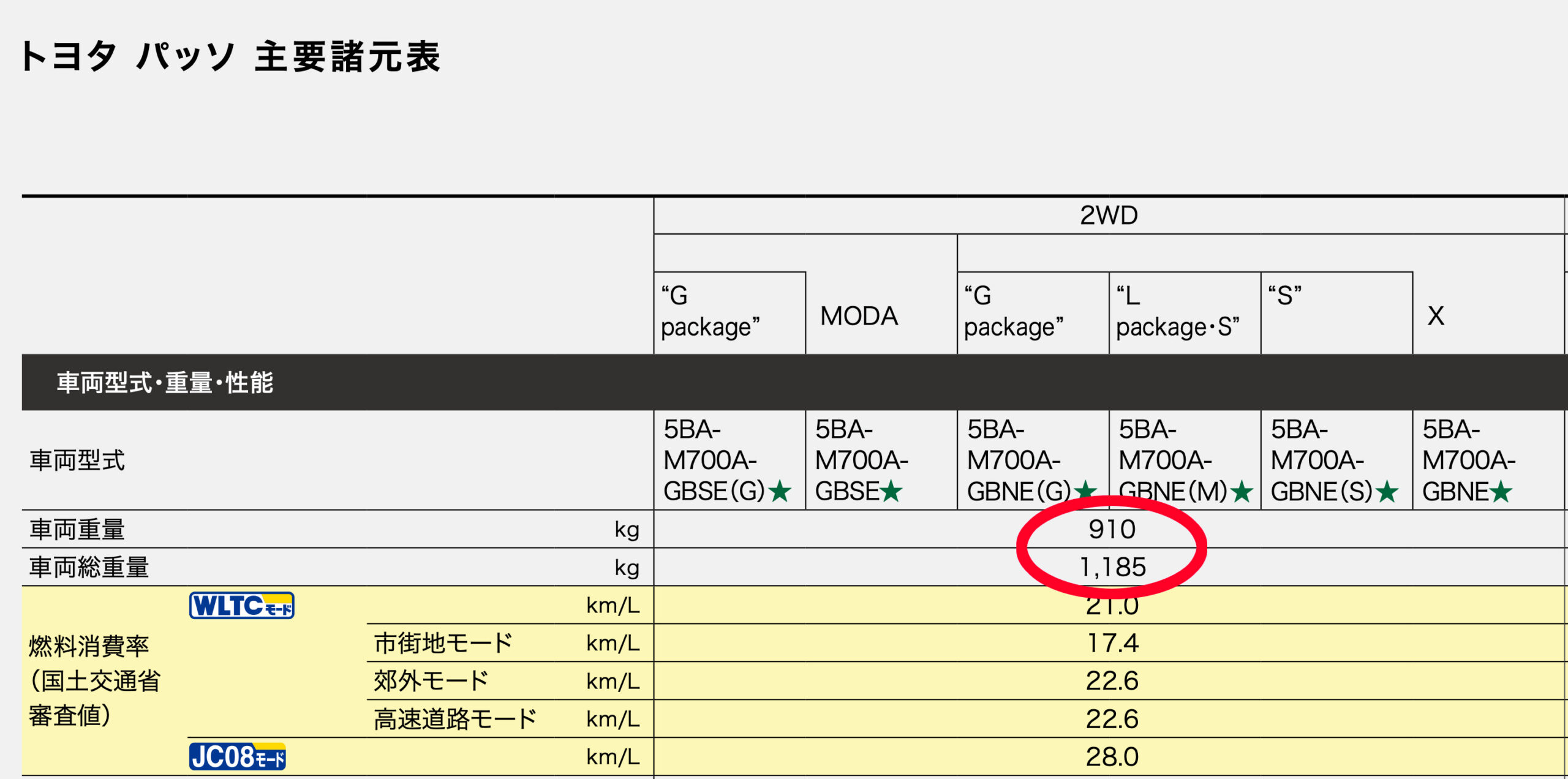Click the red circle annotation outline

[x=1022, y=546]
